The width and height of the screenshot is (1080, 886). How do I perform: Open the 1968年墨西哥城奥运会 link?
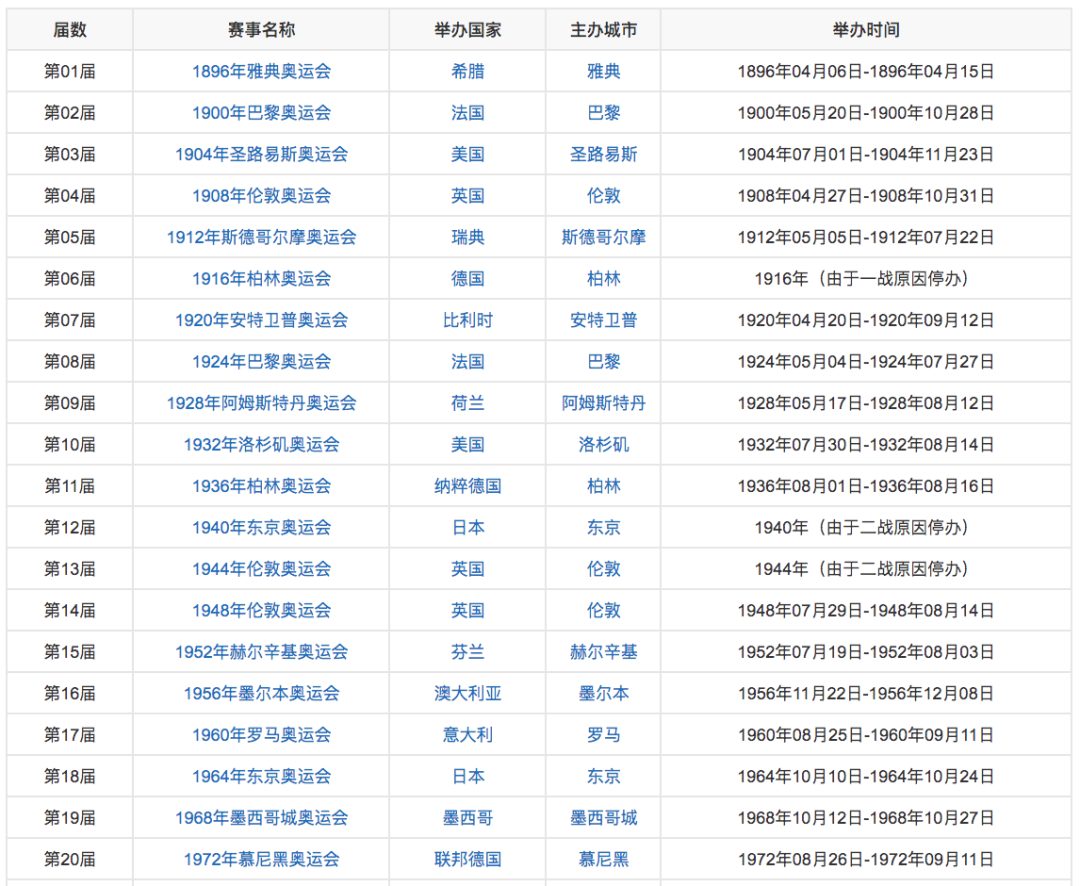261,818
